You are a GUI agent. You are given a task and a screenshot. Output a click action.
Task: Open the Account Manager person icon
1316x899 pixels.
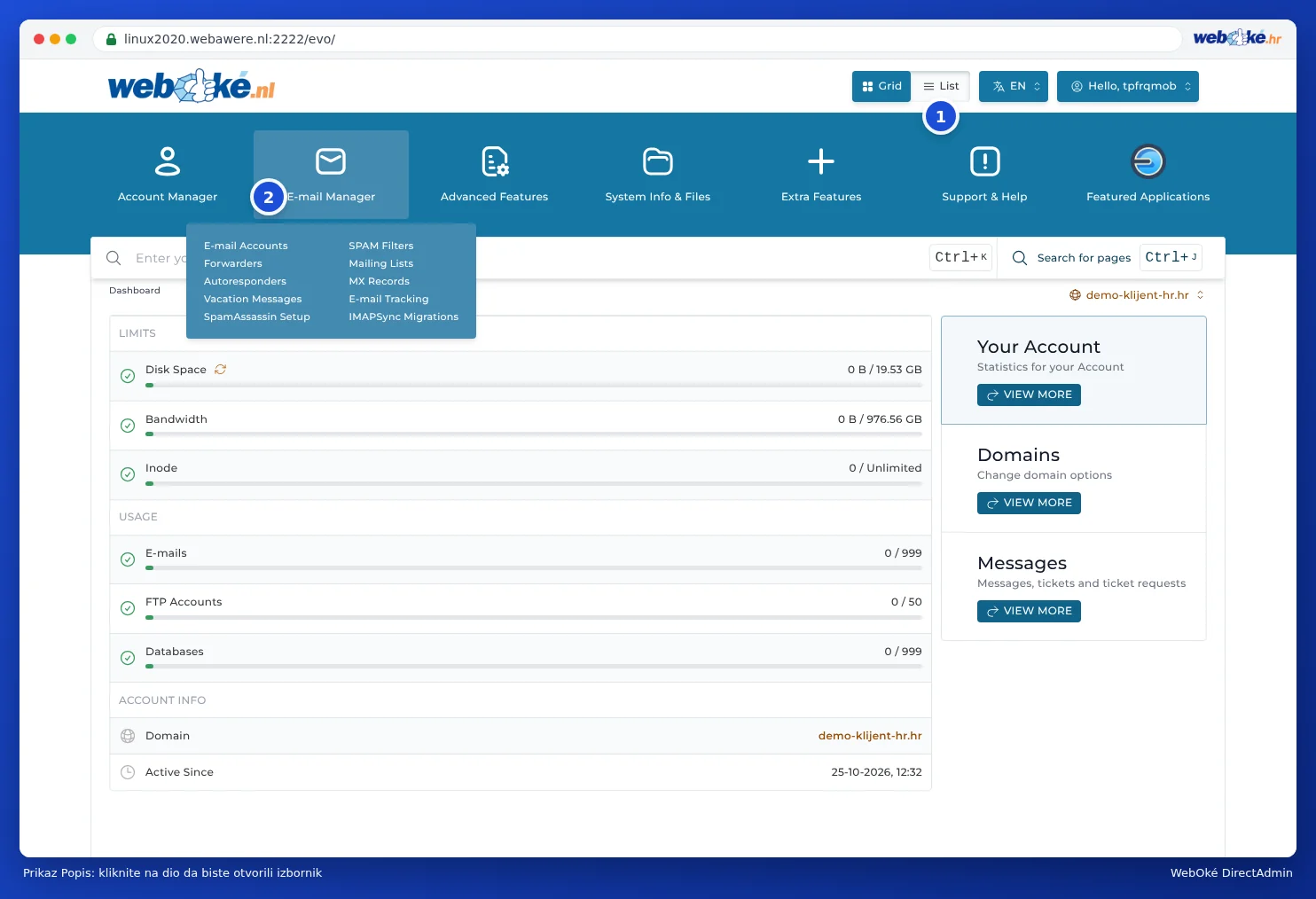point(168,161)
